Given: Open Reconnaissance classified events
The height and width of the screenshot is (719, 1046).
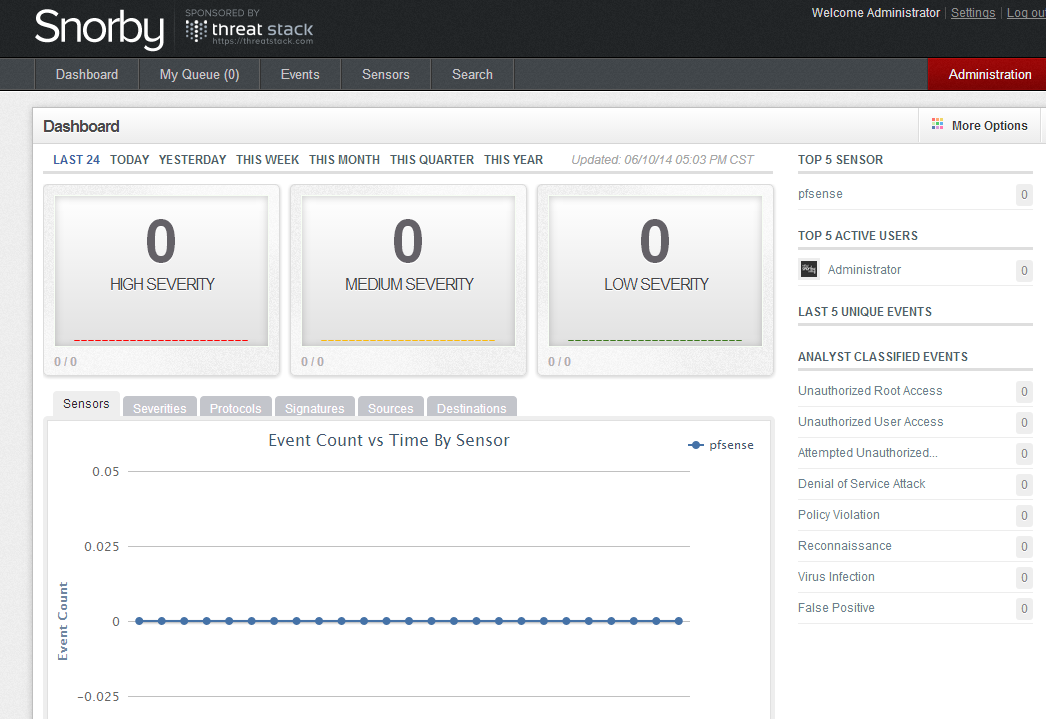Looking at the screenshot, I should [x=845, y=546].
